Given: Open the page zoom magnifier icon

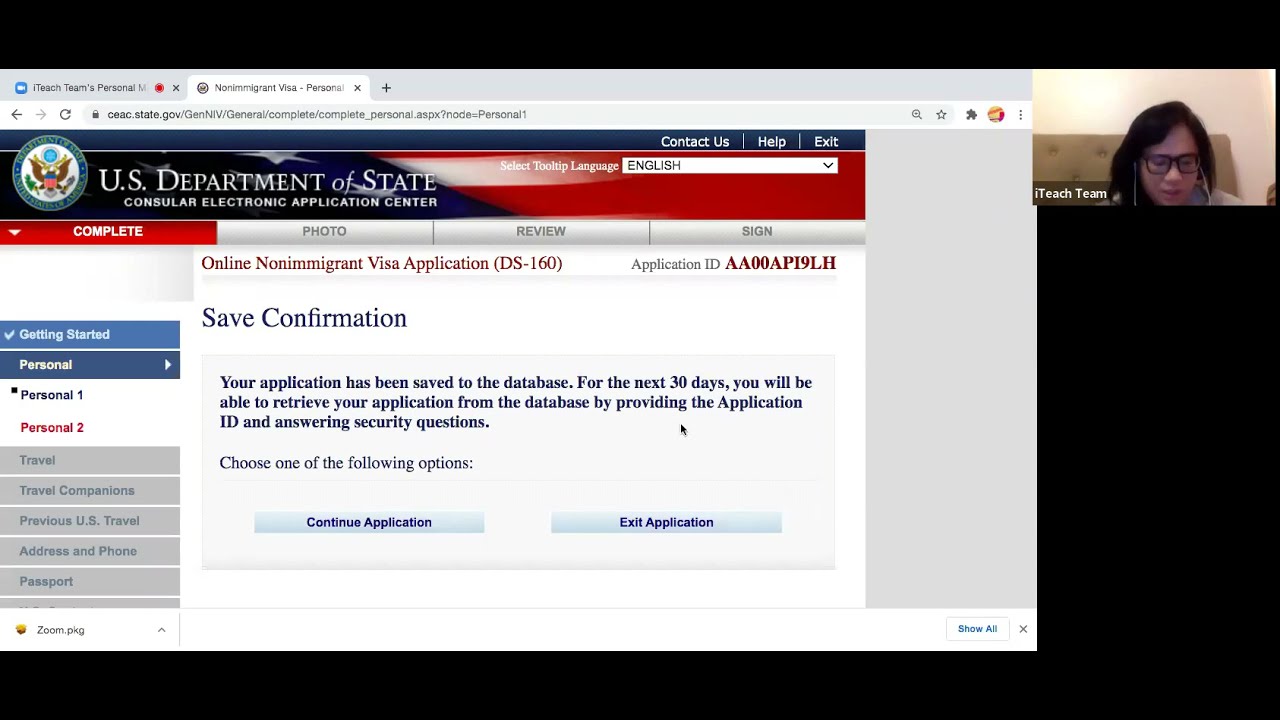Looking at the screenshot, I should click(916, 114).
